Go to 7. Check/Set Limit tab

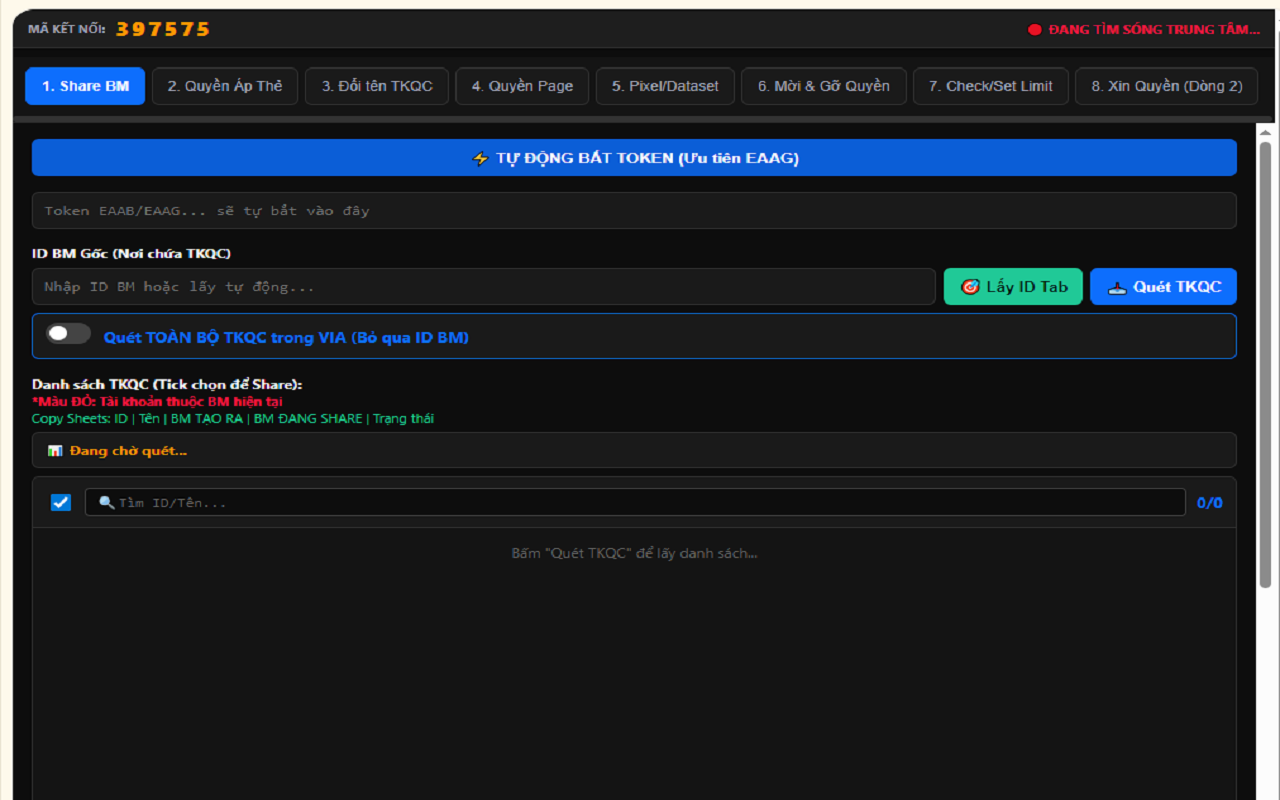(x=990, y=86)
